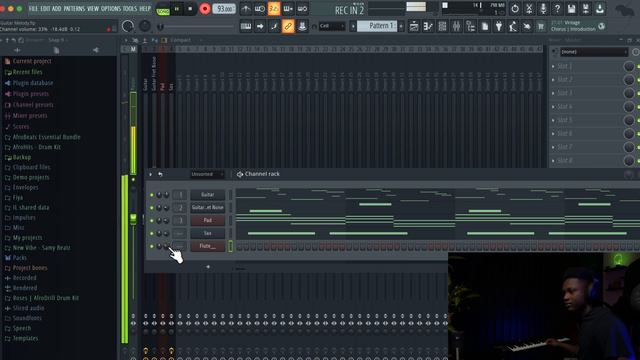This screenshot has width=640, height=360.
Task: Click the render audio file icon
Action: pos(586,9)
